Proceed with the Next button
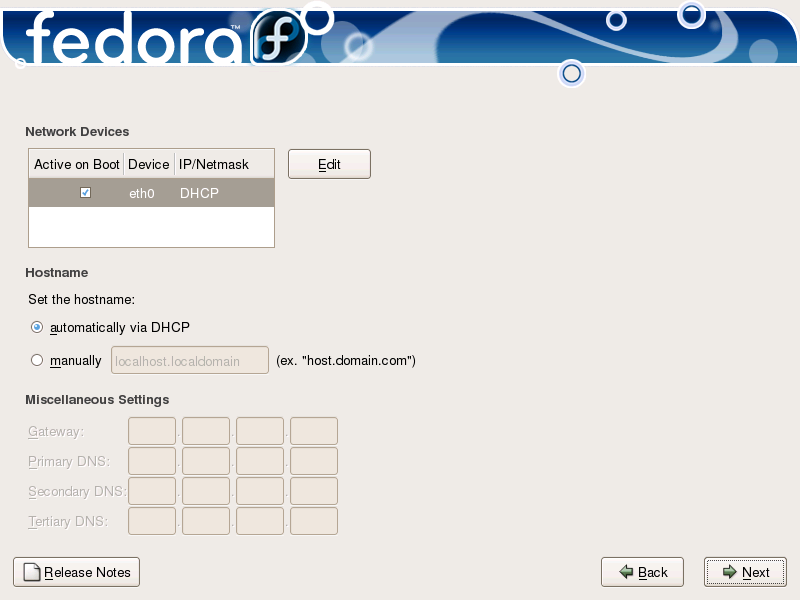 coord(745,572)
